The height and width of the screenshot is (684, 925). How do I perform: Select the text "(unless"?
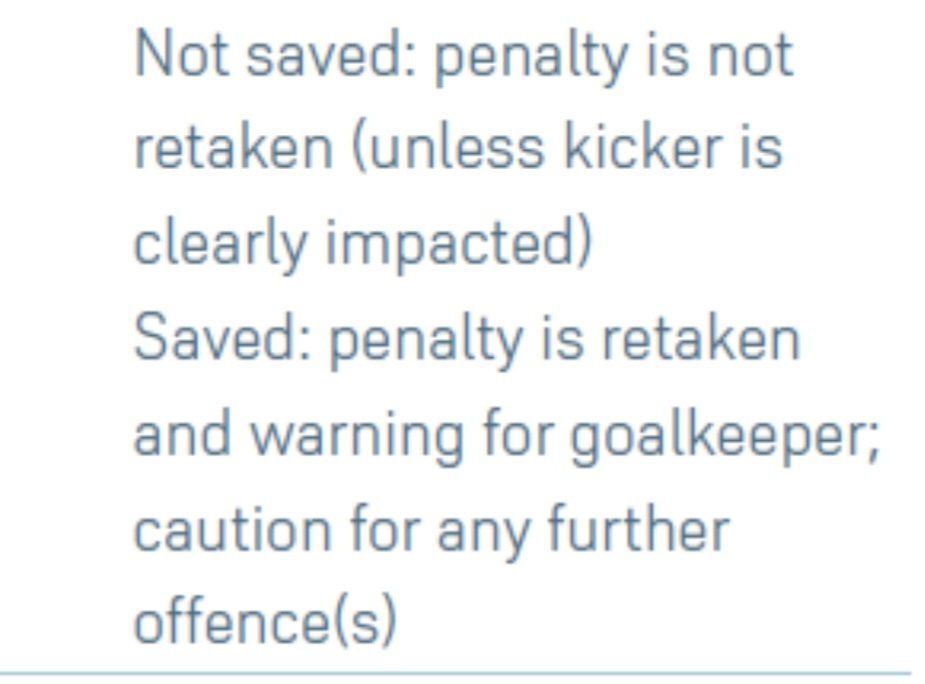click(x=447, y=148)
